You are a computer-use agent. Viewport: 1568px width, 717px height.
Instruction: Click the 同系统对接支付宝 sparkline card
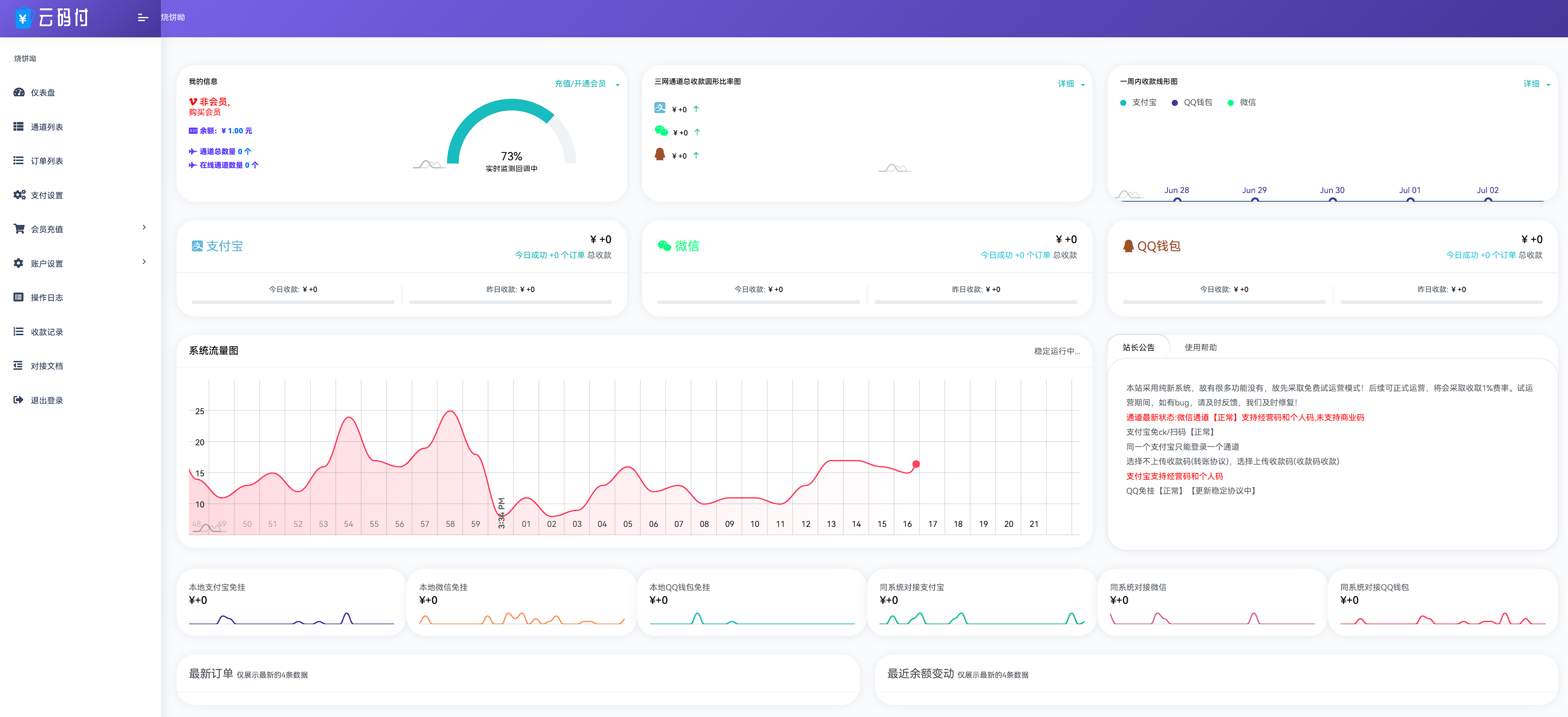[x=982, y=602]
